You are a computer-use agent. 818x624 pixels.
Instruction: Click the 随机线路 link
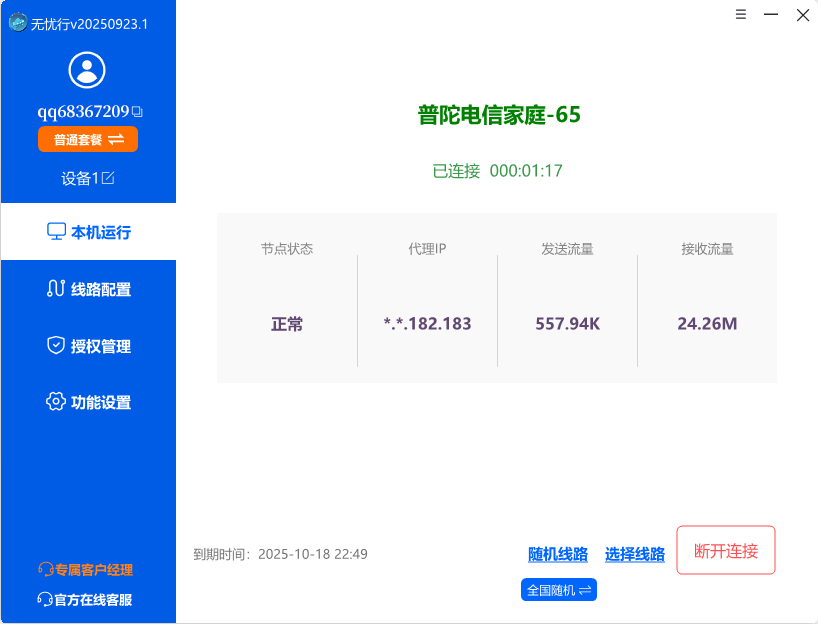557,554
